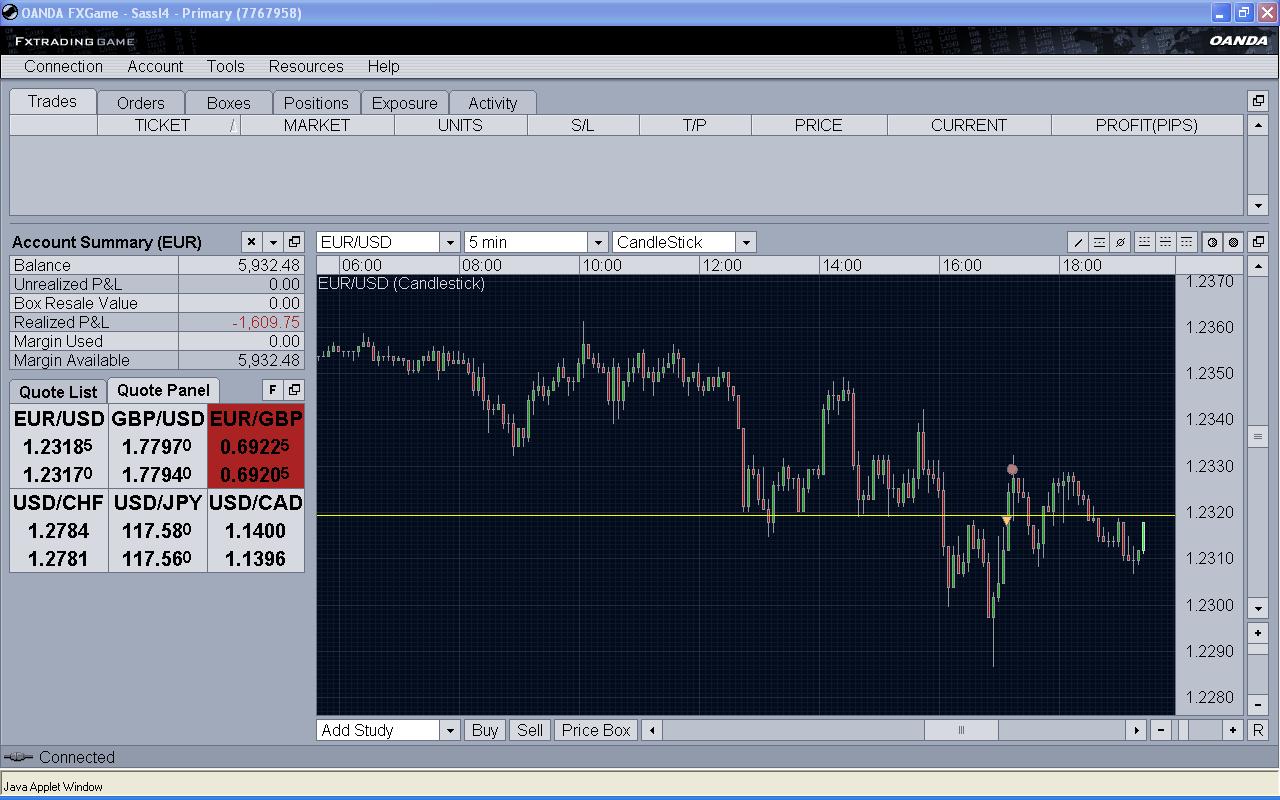The image size is (1280, 800).
Task: Switch to the Quote List tab
Action: (x=58, y=392)
